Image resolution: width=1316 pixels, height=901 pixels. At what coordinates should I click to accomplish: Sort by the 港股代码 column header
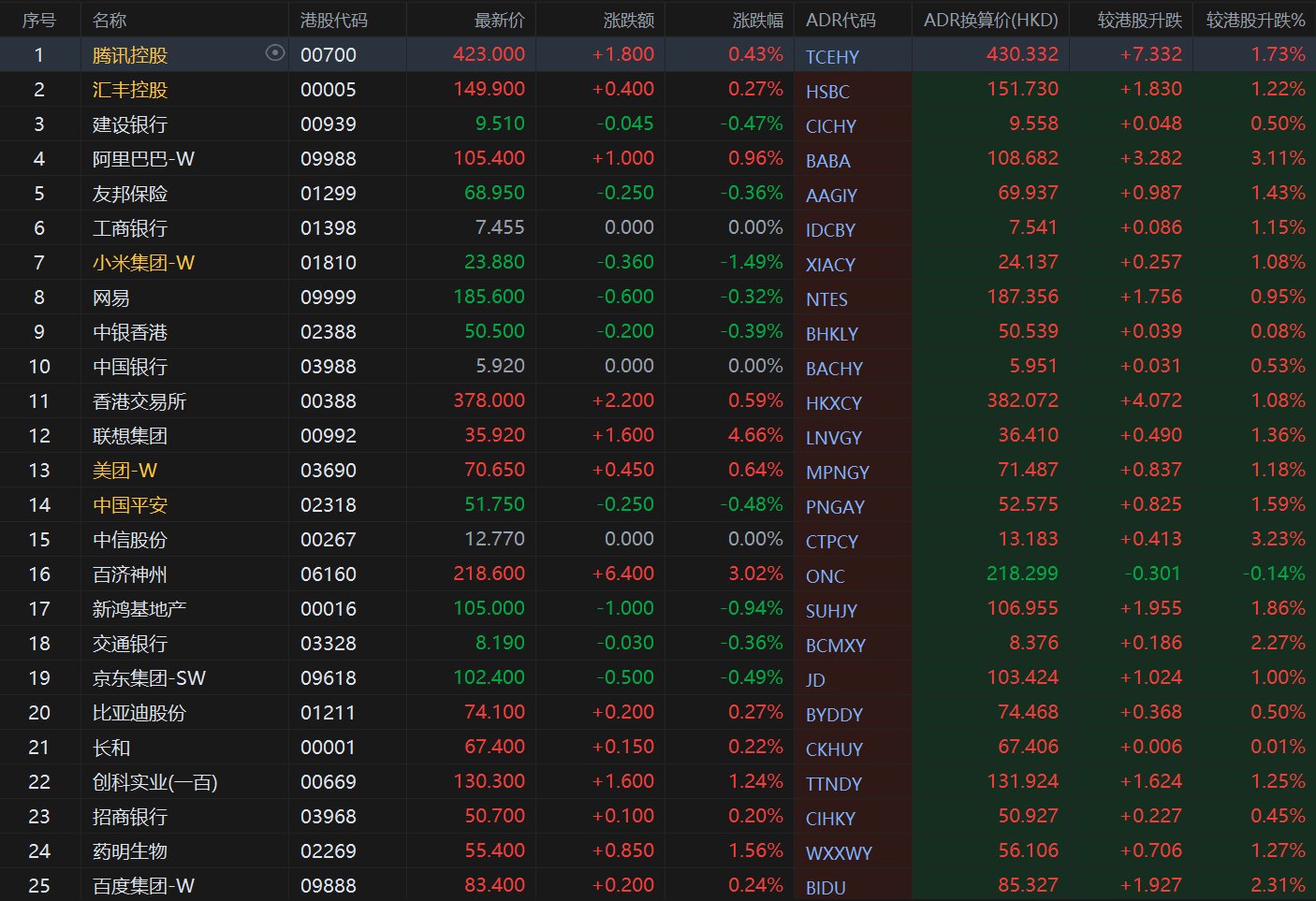click(x=334, y=20)
